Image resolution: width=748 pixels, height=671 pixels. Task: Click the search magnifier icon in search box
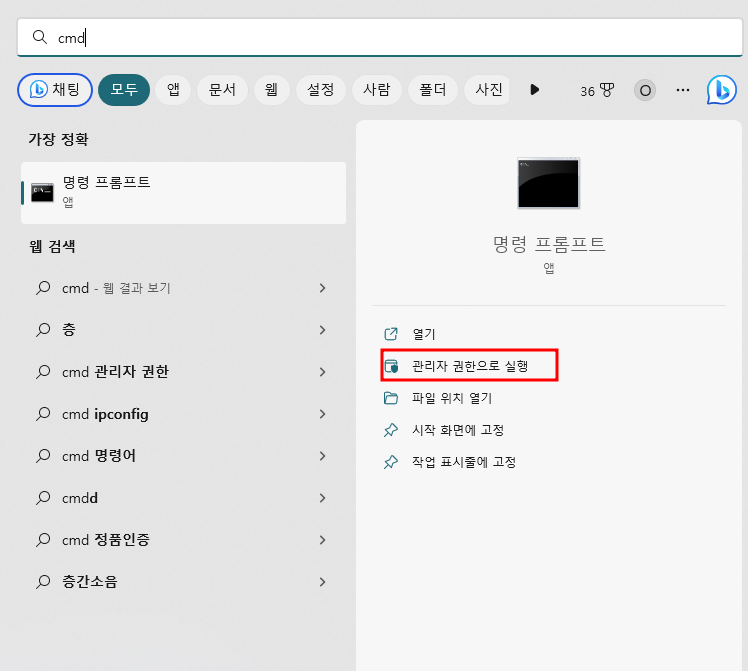tap(40, 37)
